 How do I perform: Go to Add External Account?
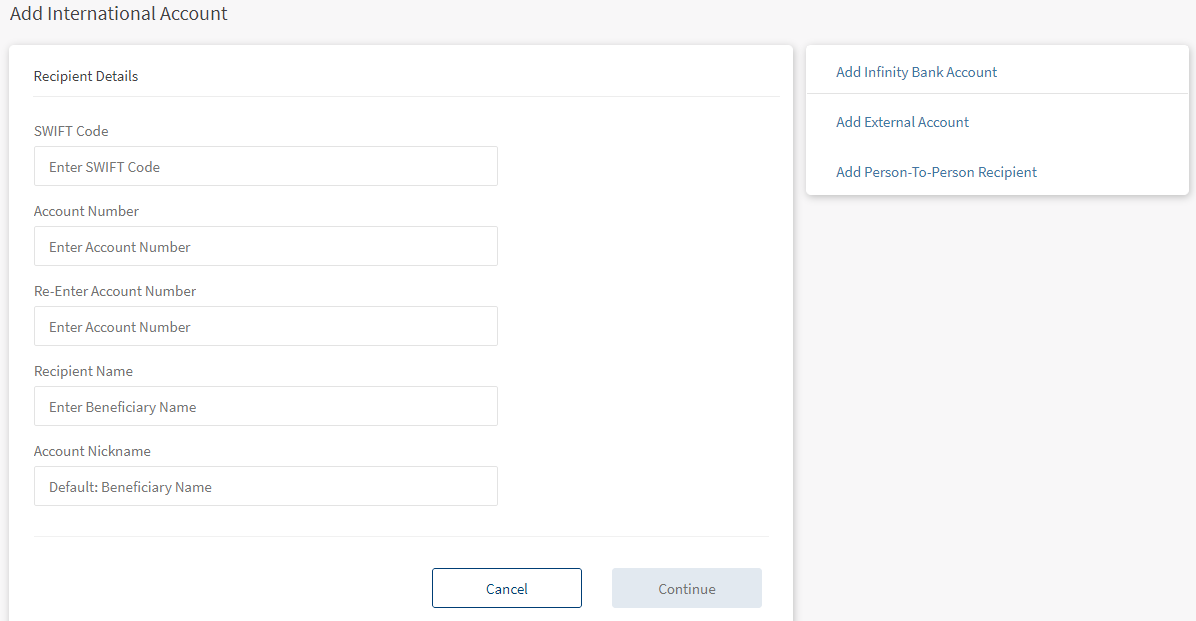click(x=902, y=122)
